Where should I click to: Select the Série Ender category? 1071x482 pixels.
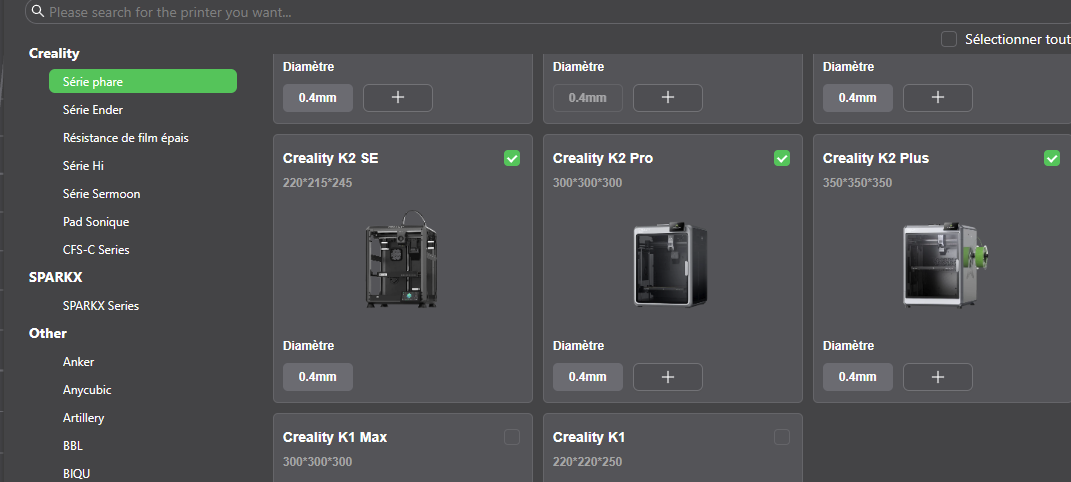tap(93, 110)
